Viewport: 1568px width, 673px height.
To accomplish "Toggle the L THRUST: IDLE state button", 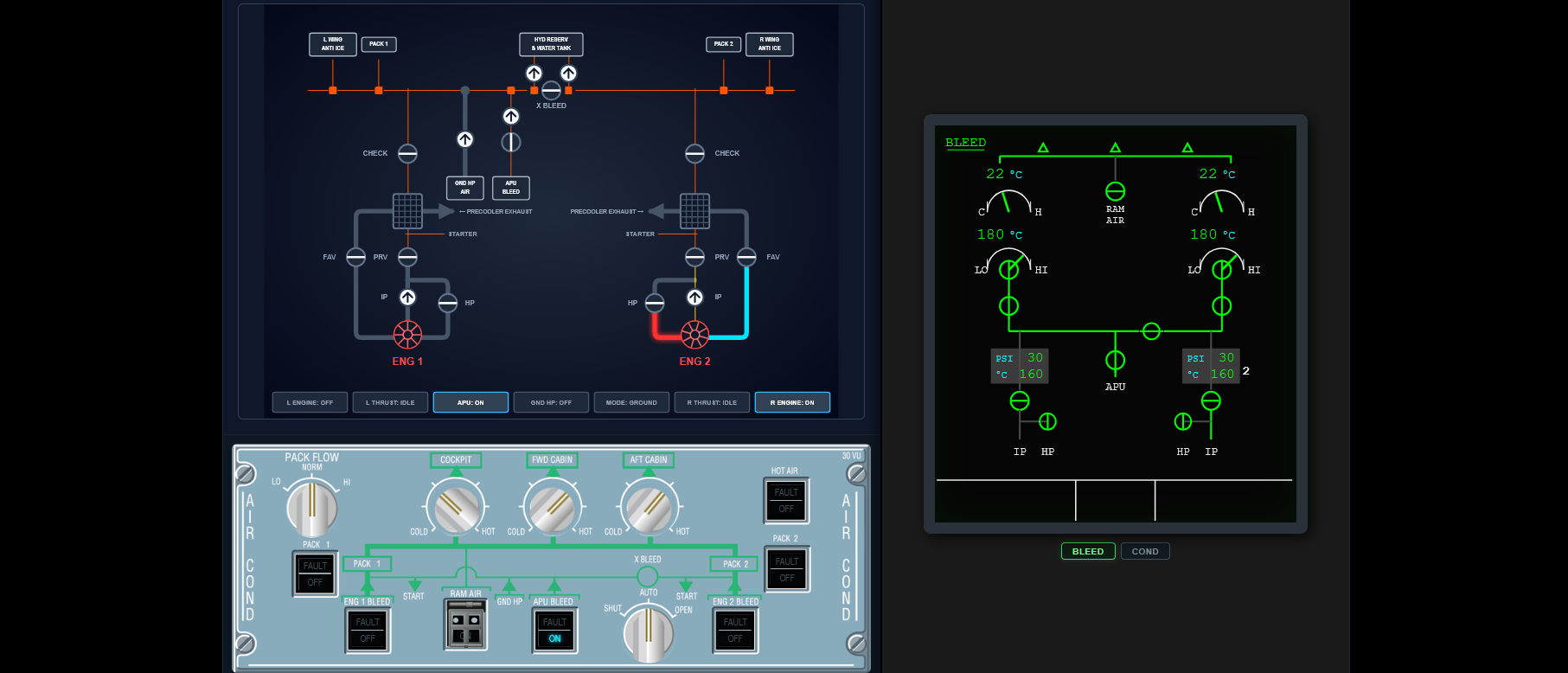I will (x=390, y=402).
